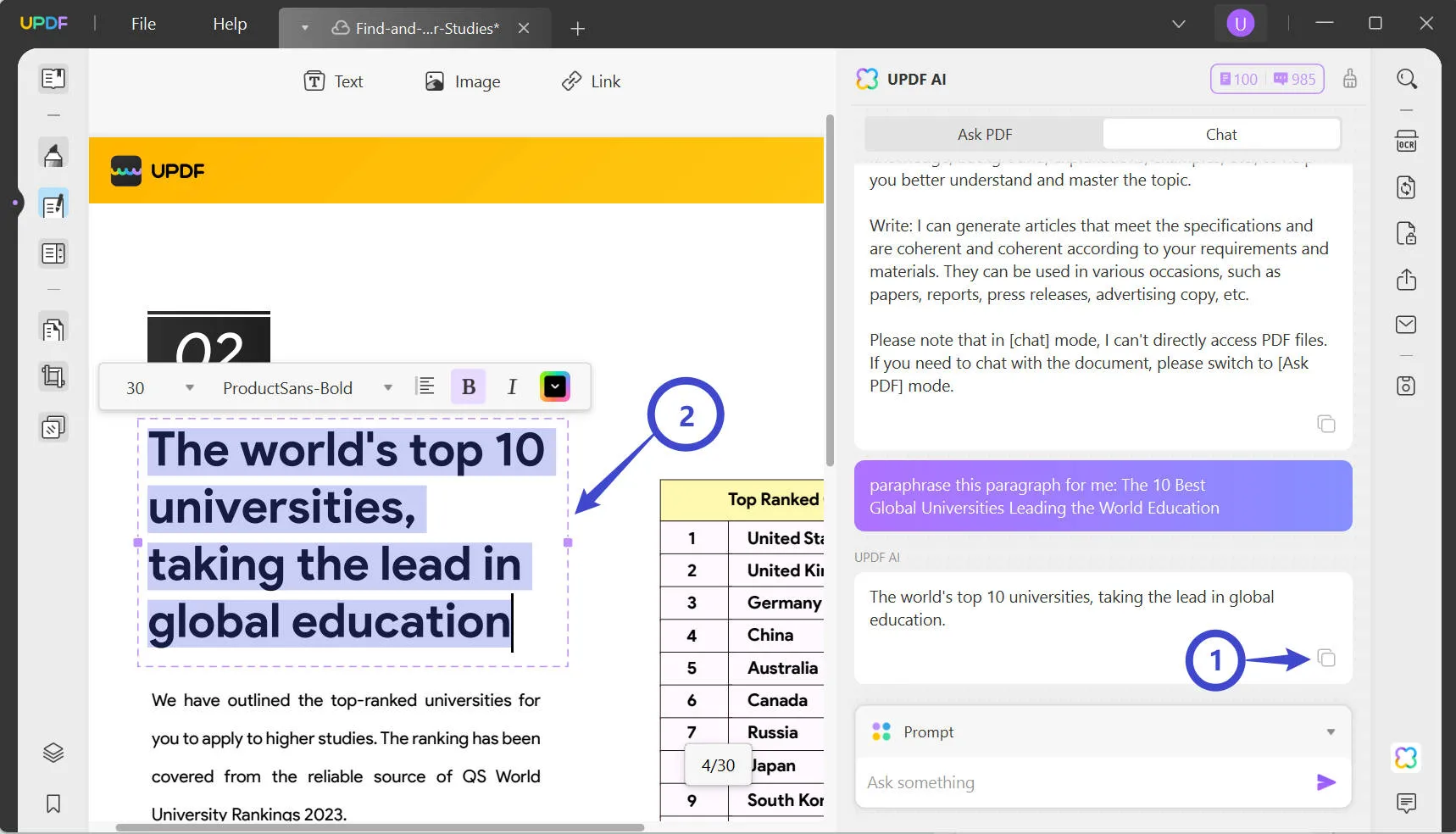Image resolution: width=1456 pixels, height=834 pixels.
Task: Send the prompt with the purple arrow
Action: (1325, 782)
